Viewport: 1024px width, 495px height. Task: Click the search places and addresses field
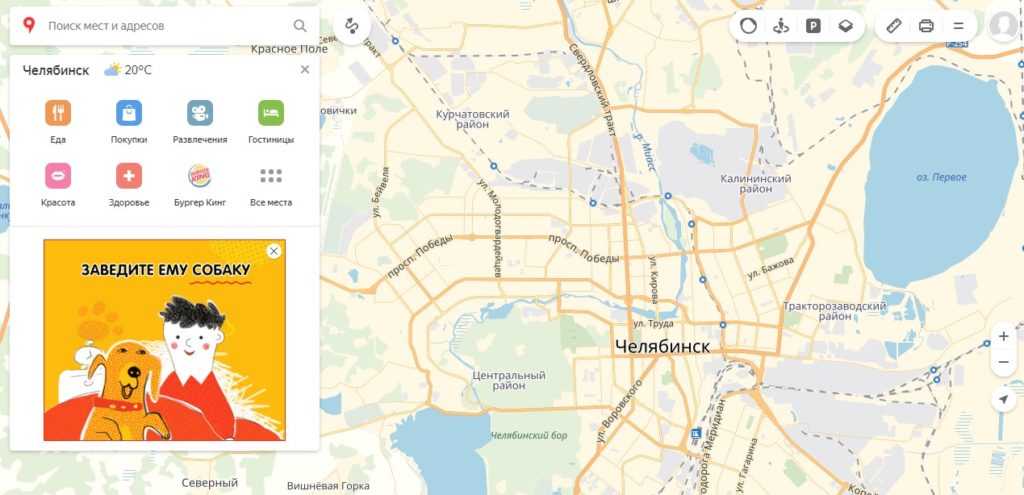pos(167,26)
